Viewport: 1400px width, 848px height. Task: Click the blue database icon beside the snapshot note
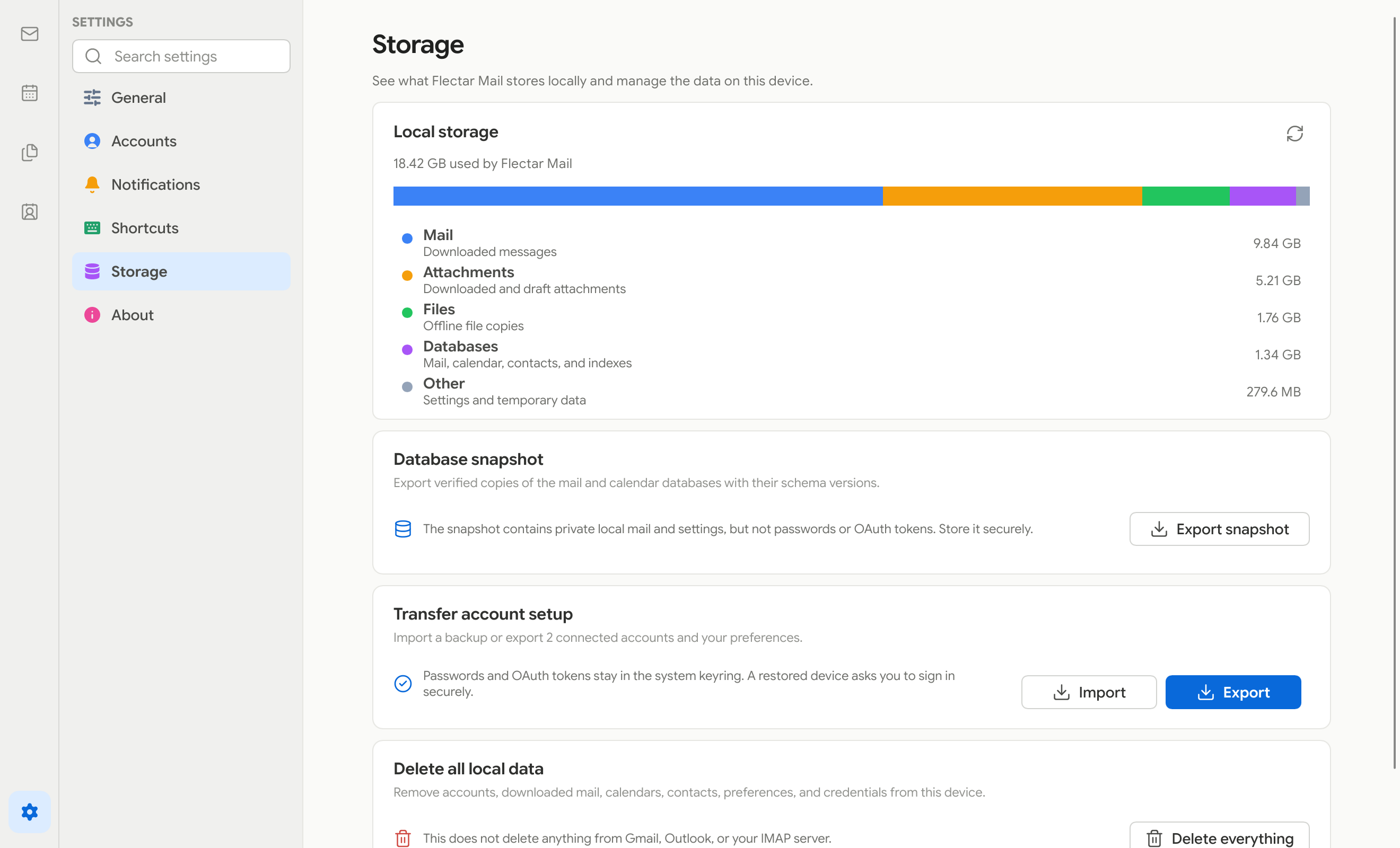tap(403, 529)
